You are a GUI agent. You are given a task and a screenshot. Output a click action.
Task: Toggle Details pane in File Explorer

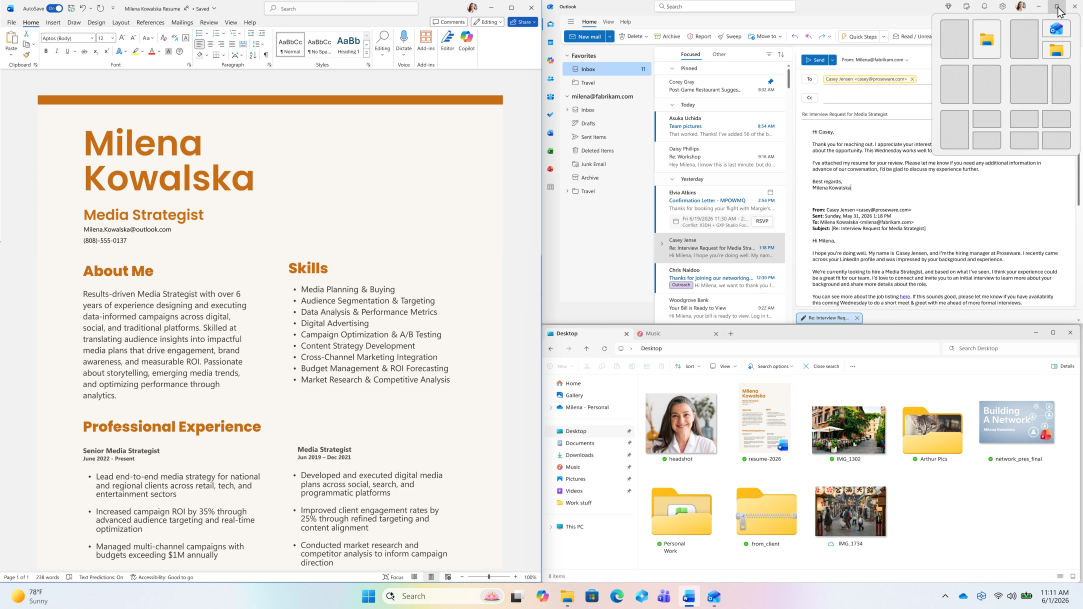(x=1063, y=367)
